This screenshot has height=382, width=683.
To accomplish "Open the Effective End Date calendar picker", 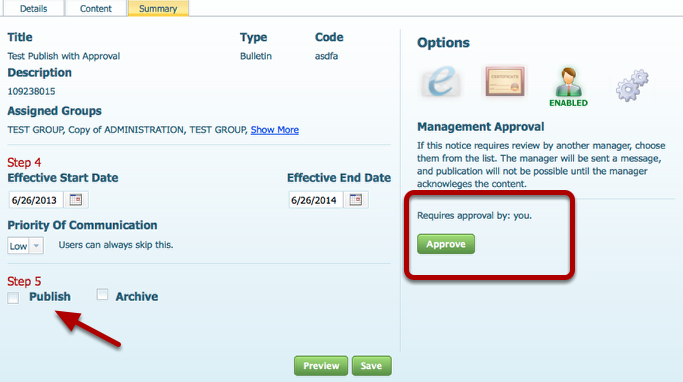I will click(x=356, y=200).
